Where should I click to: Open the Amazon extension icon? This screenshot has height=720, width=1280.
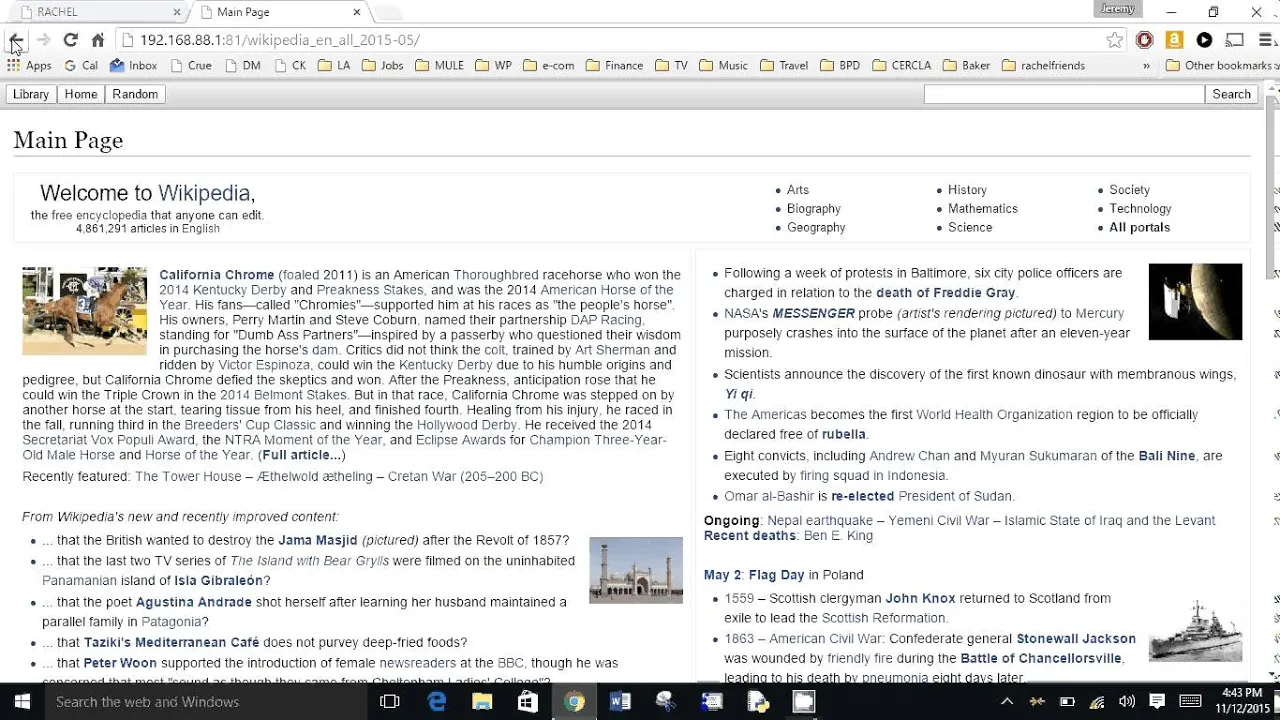tap(1174, 40)
